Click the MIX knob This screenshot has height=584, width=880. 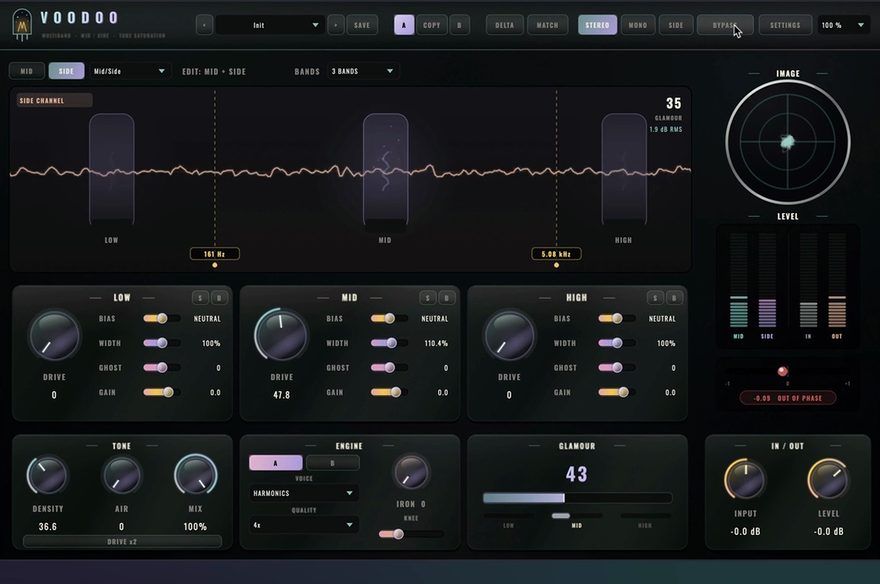point(195,475)
